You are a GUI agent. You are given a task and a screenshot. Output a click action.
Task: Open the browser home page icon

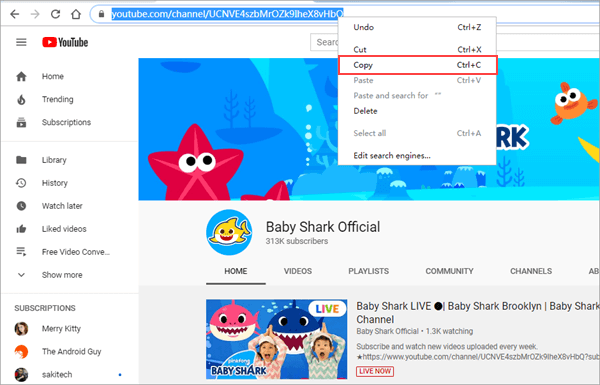coord(76,14)
